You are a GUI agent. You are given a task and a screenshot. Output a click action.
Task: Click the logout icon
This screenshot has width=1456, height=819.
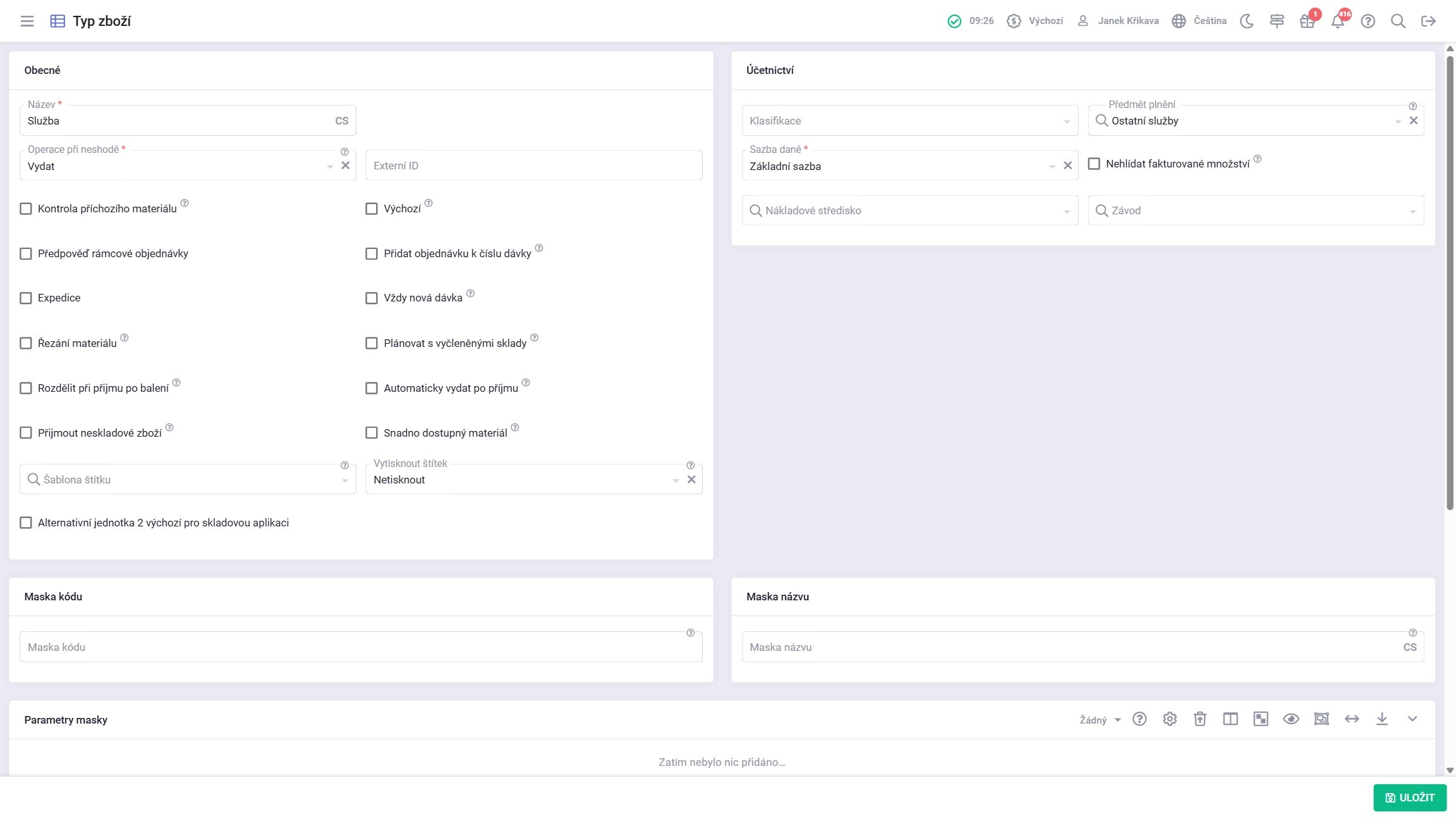click(x=1428, y=21)
